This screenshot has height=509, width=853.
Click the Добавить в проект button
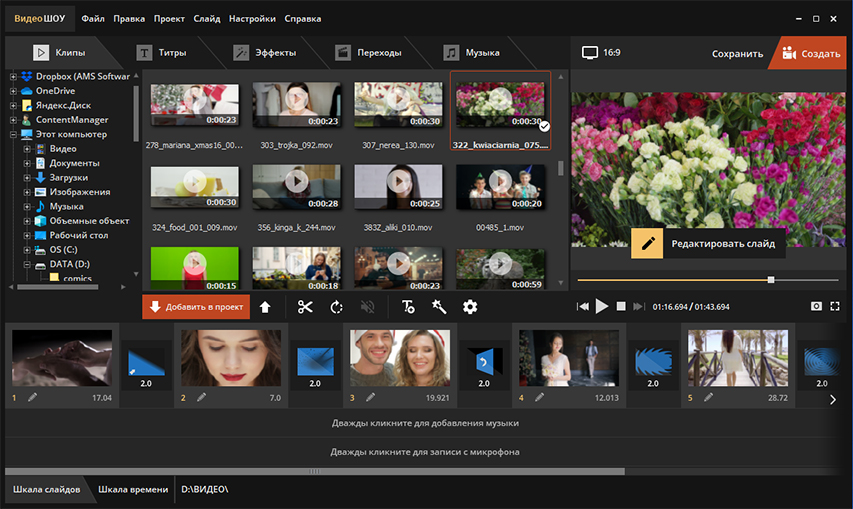[195, 307]
